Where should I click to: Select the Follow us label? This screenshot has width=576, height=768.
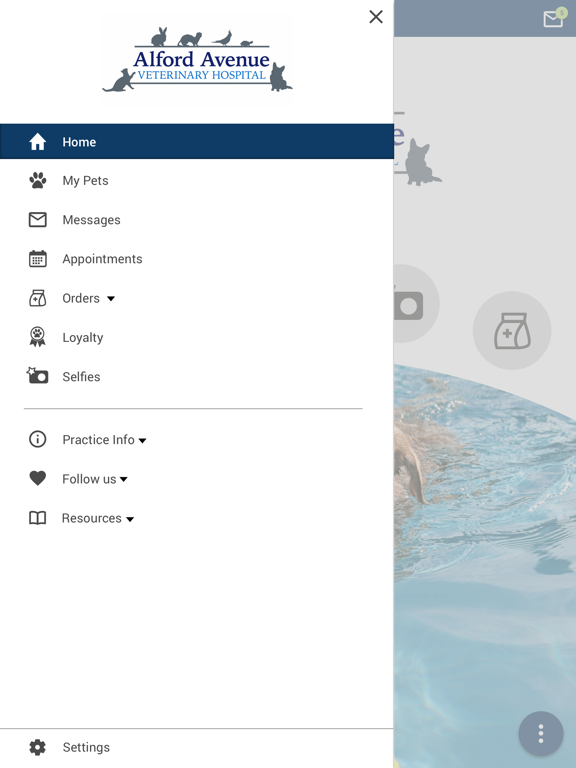click(x=89, y=479)
